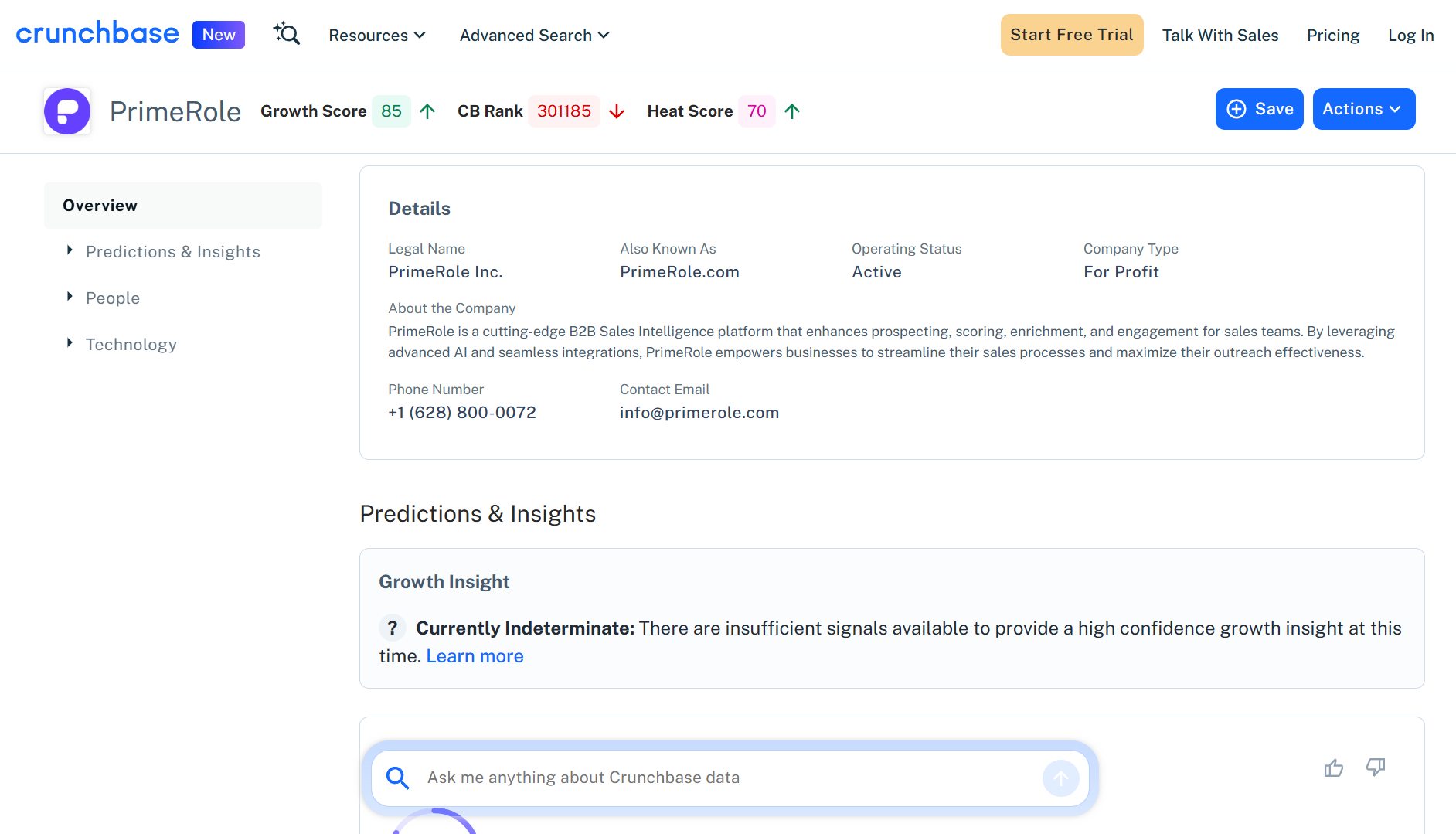Screen dimensions: 1456x834
Task: Select the PrimeRole company logo
Action: coord(67,111)
